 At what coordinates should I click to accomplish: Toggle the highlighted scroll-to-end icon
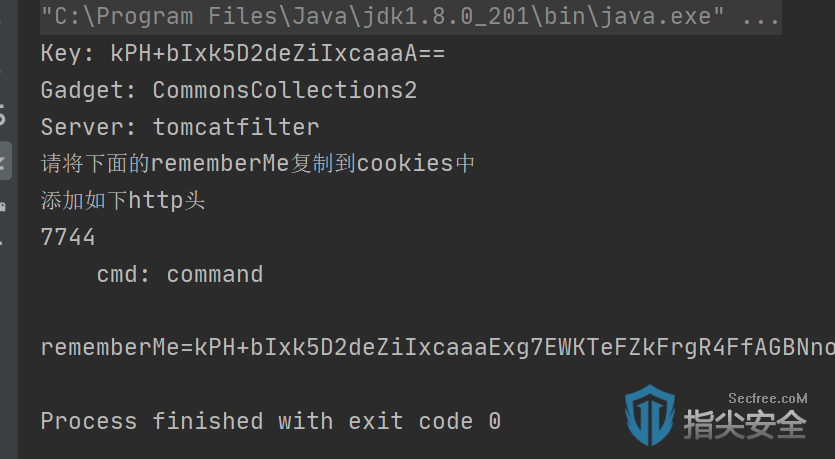click(4, 161)
